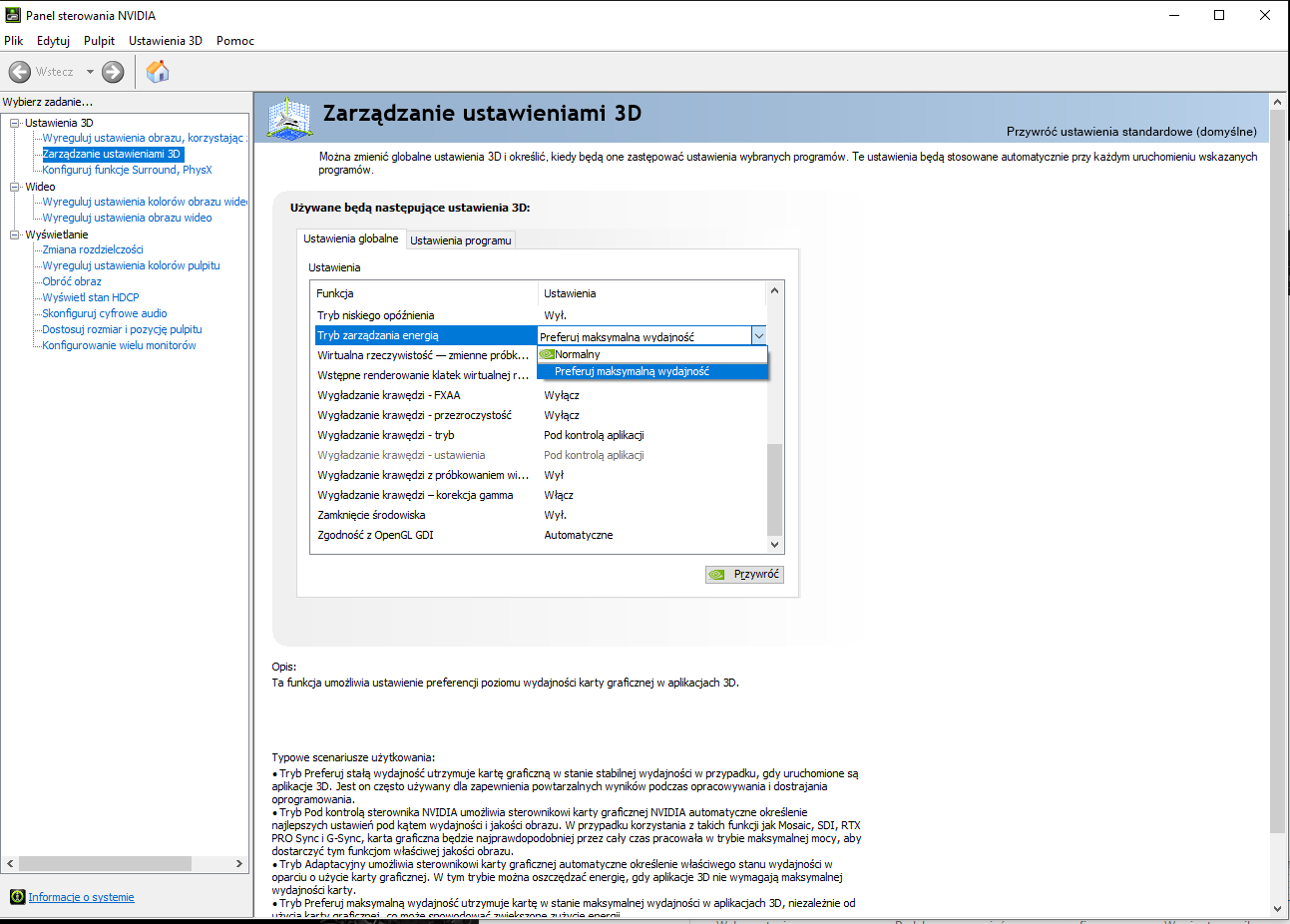
Task: Maximize the NVIDIA control panel window
Action: point(1219,15)
